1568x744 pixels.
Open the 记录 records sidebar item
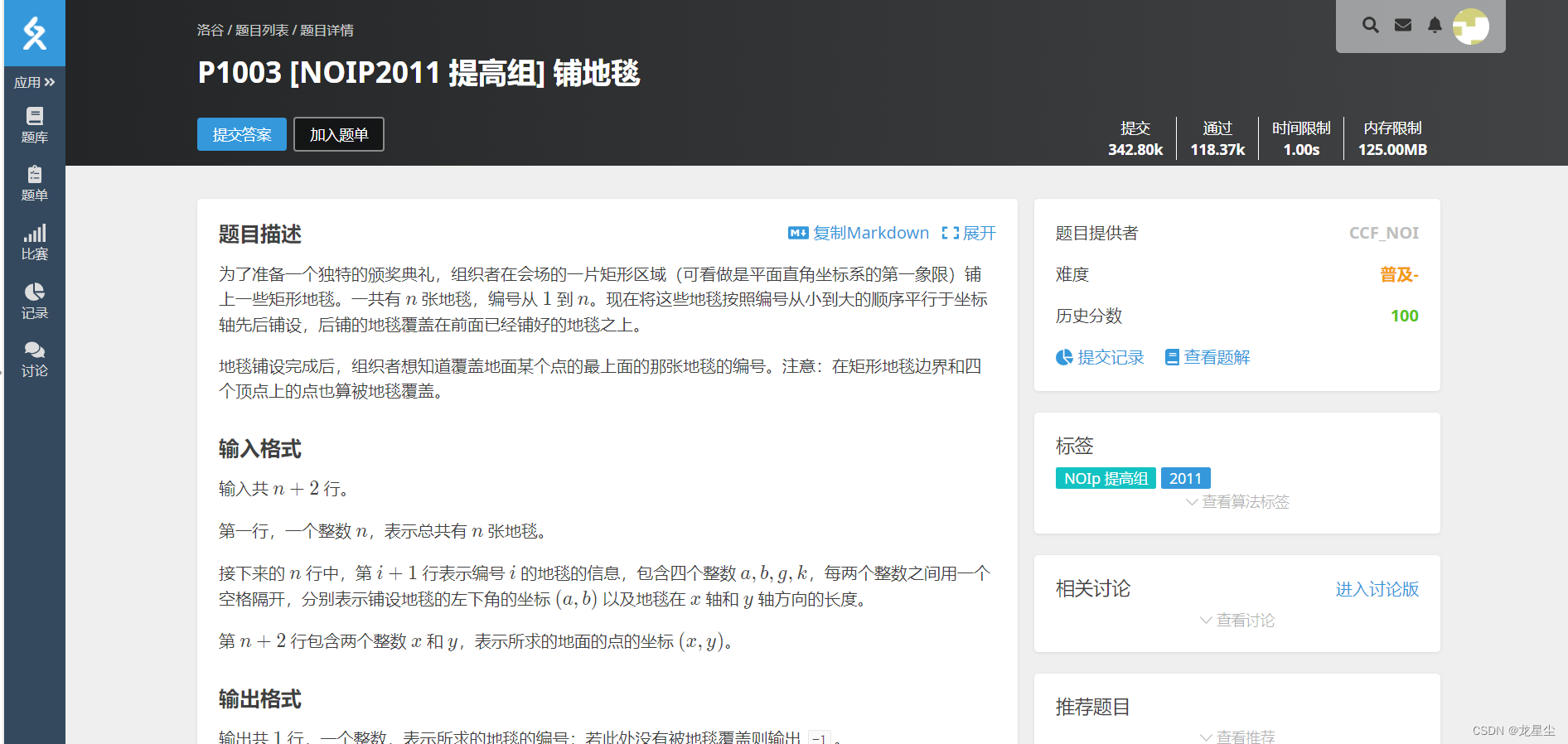[x=35, y=301]
